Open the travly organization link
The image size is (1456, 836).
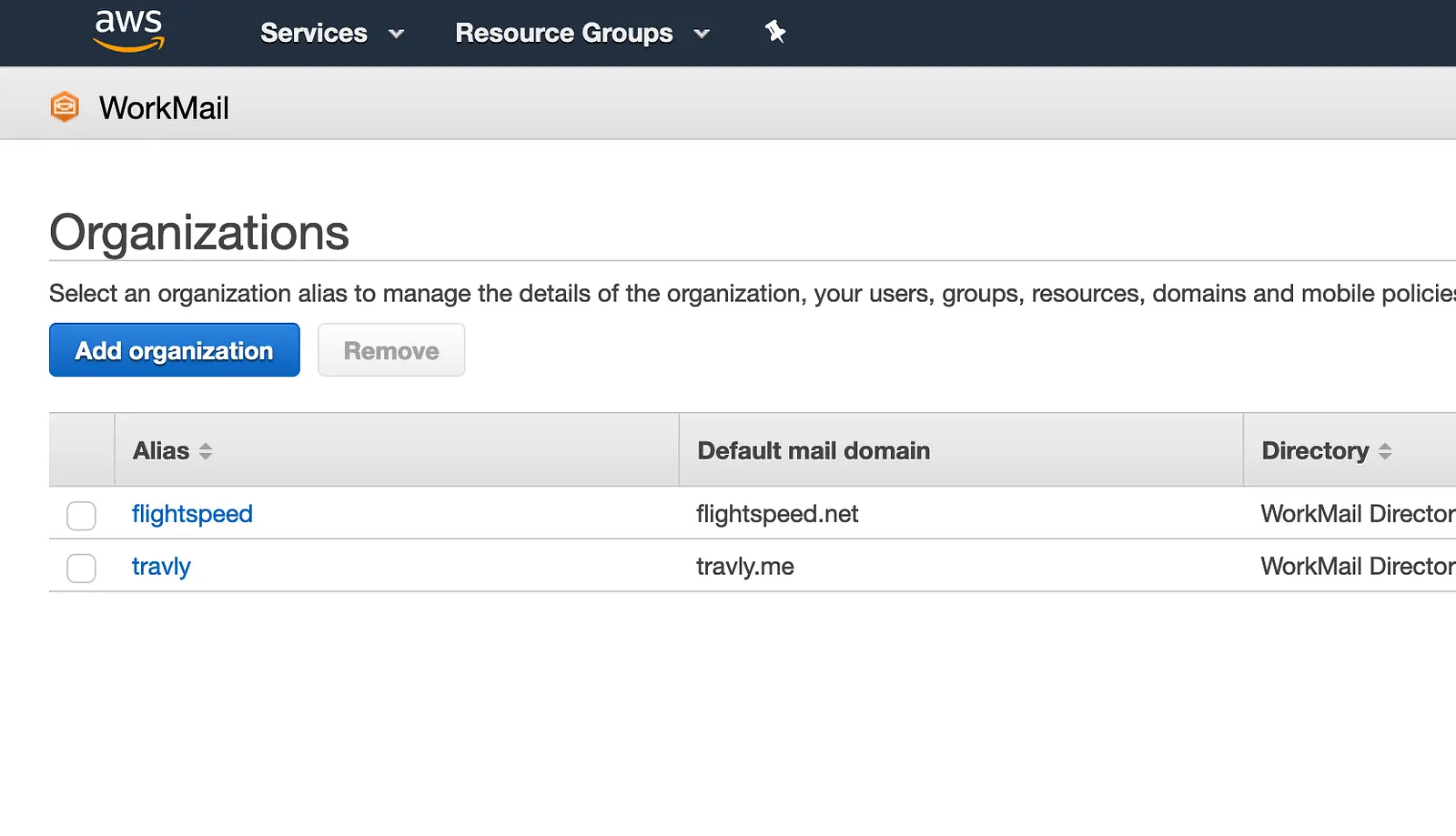point(161,567)
